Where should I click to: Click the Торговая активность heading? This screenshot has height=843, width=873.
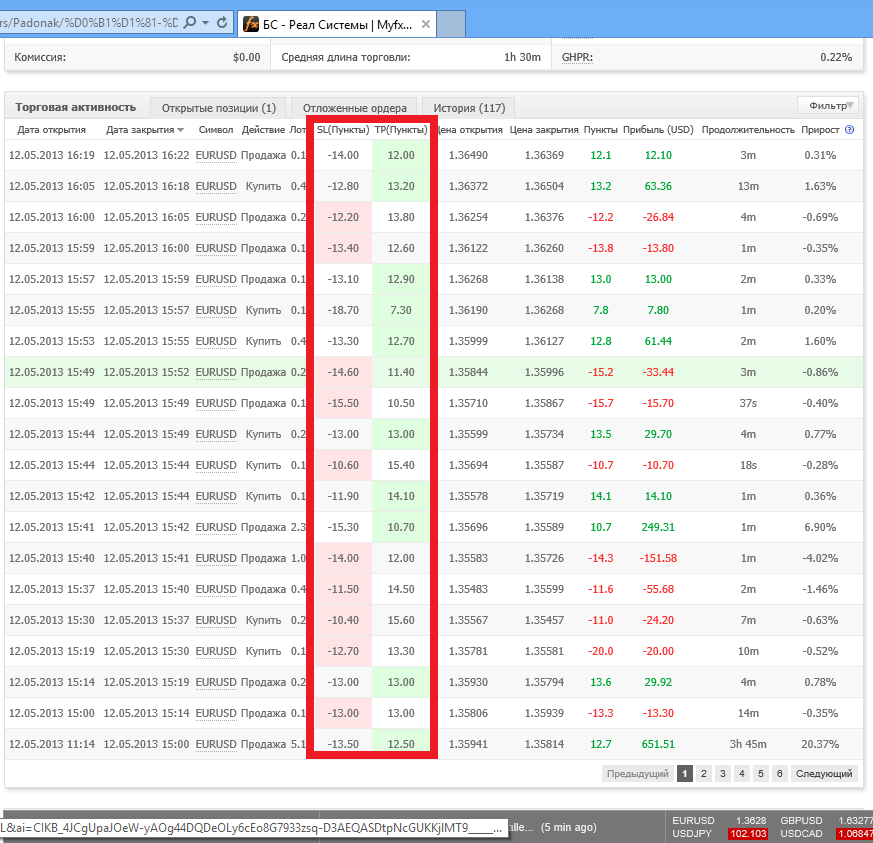pos(76,107)
